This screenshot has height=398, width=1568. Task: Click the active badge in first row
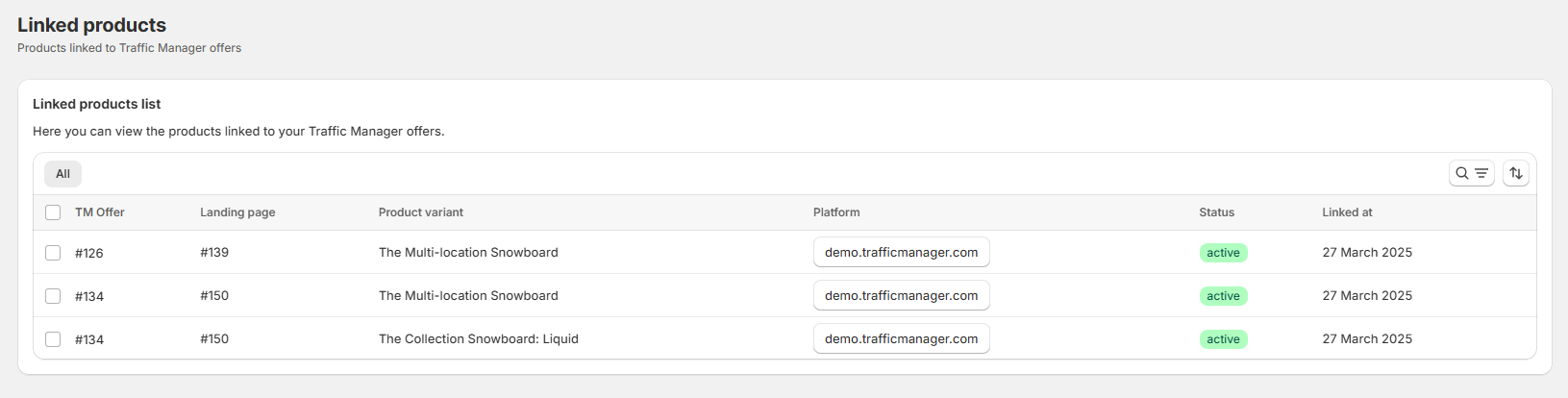(1223, 253)
